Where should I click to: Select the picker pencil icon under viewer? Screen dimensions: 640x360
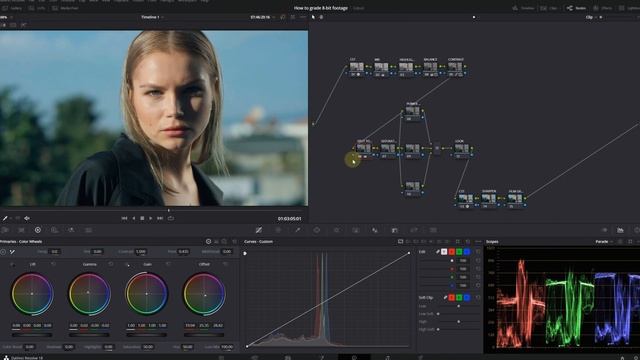coord(5,218)
